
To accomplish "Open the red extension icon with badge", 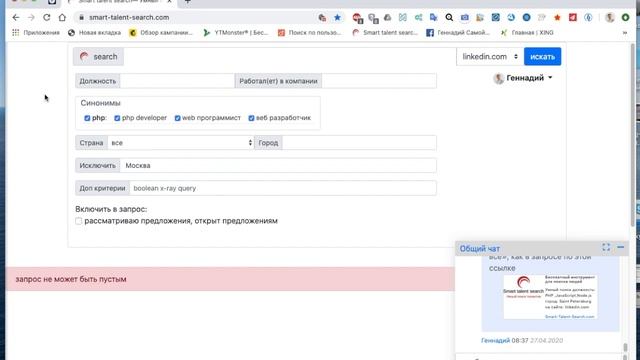I will click(x=358, y=18).
